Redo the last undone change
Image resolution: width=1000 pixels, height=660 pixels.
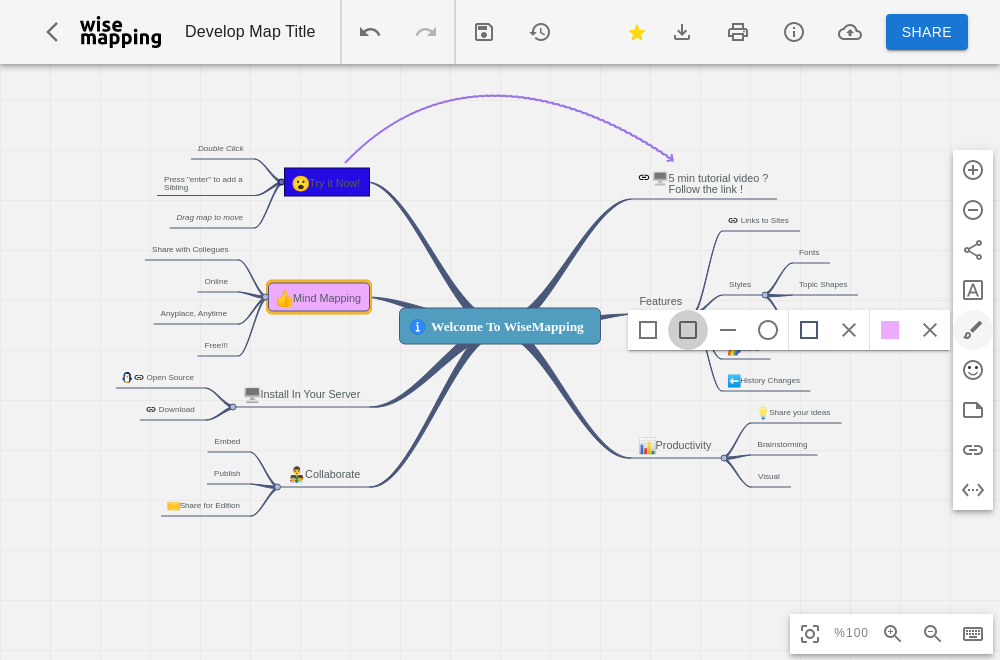click(x=425, y=32)
